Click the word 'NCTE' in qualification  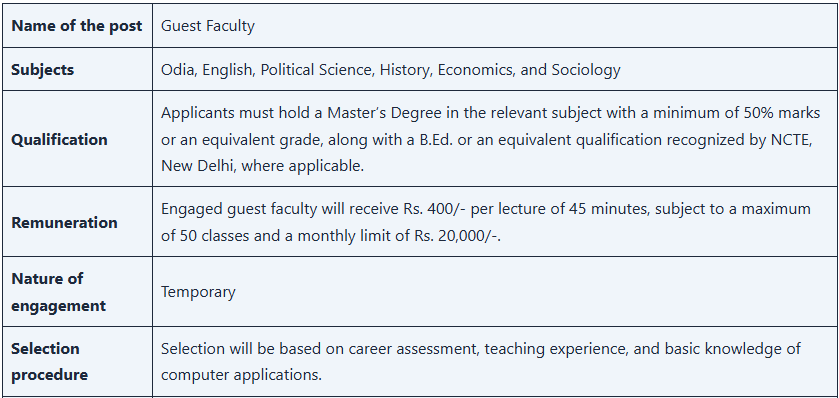point(790,140)
